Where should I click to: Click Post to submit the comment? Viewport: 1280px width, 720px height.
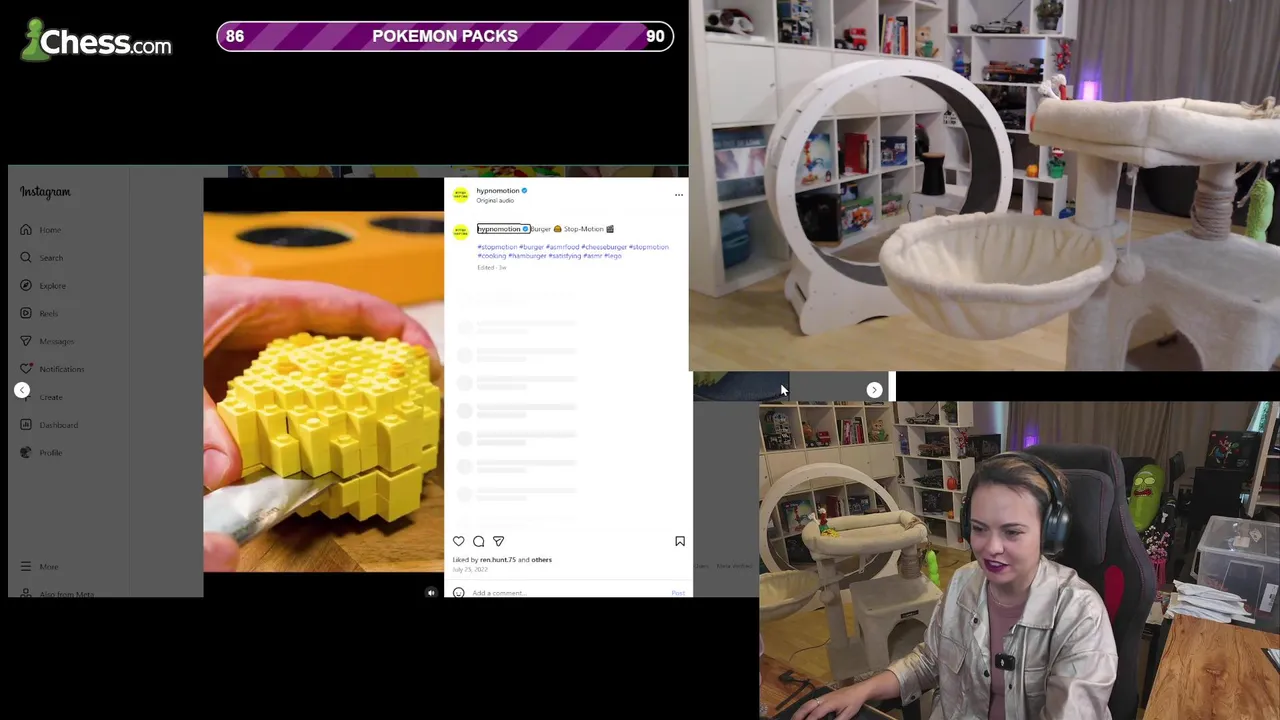pyautogui.click(x=678, y=593)
